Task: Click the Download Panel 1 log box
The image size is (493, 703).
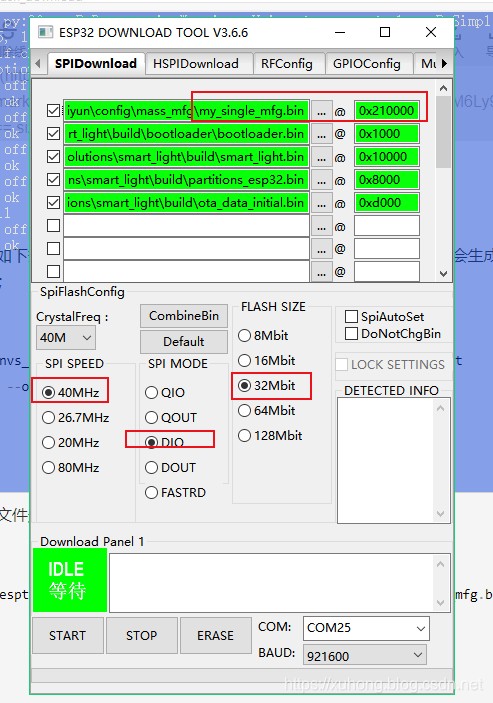Action: [x=280, y=582]
